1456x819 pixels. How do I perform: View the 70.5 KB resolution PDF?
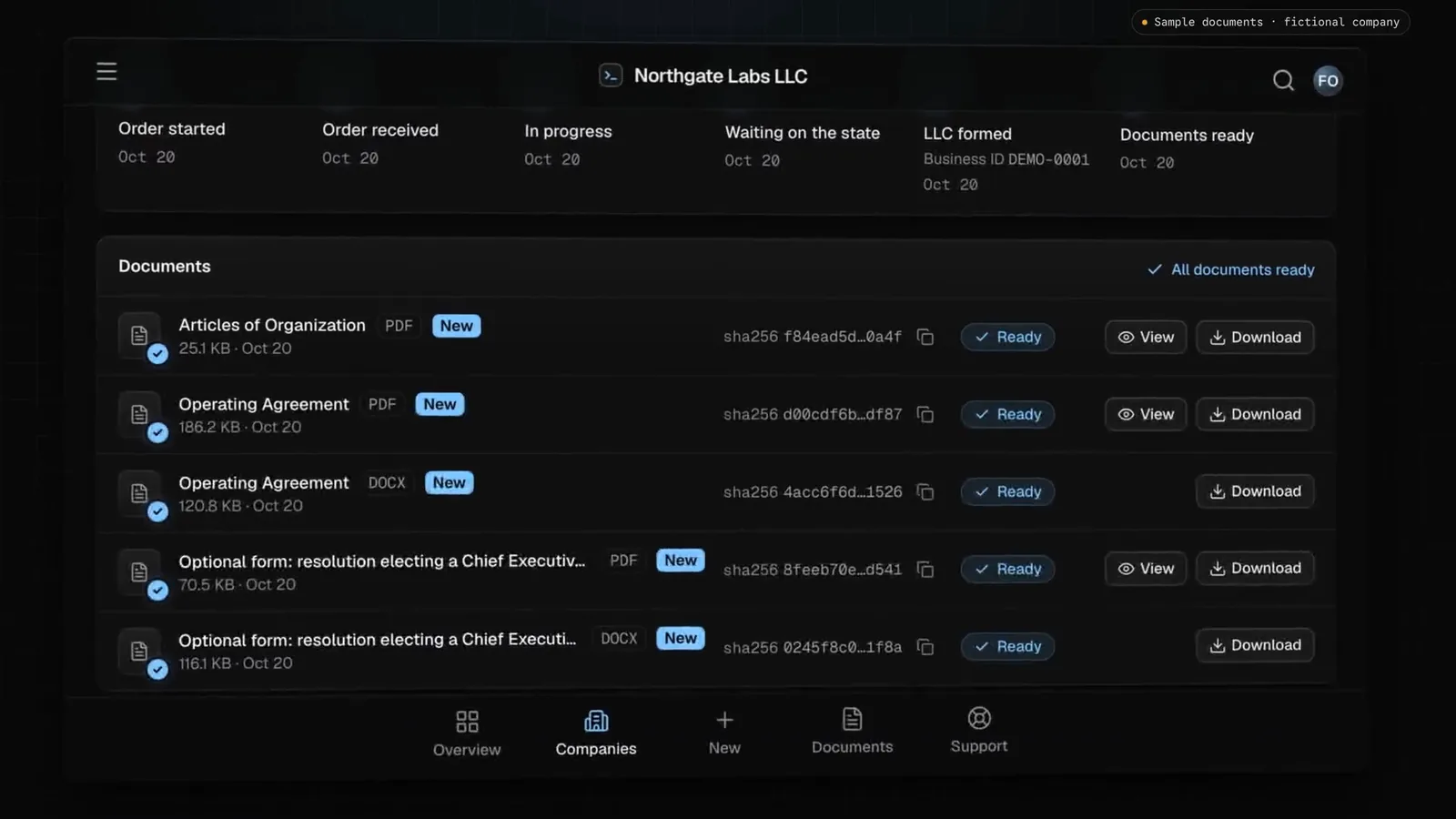(1146, 569)
